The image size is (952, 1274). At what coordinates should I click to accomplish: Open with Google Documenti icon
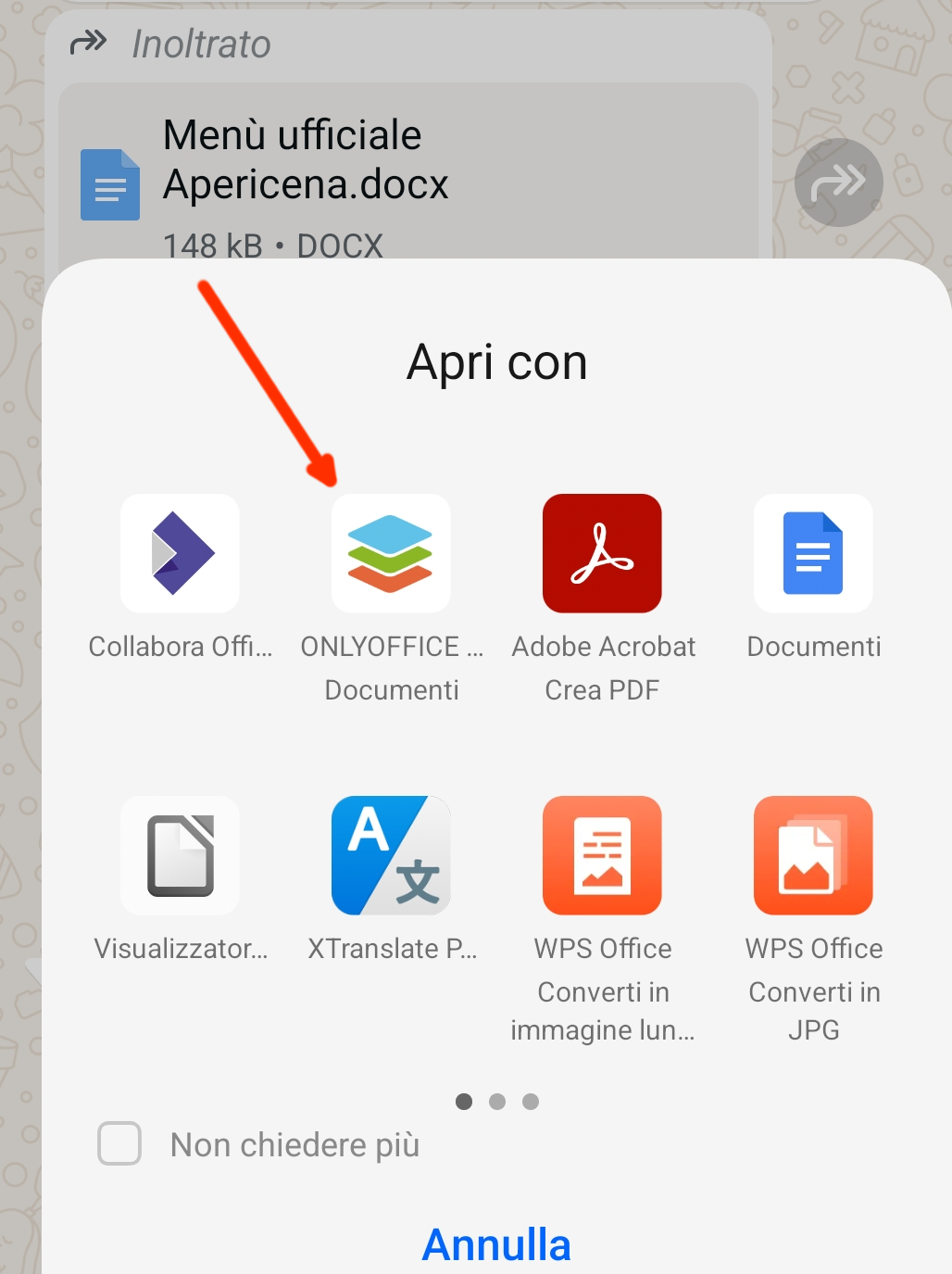tap(813, 553)
